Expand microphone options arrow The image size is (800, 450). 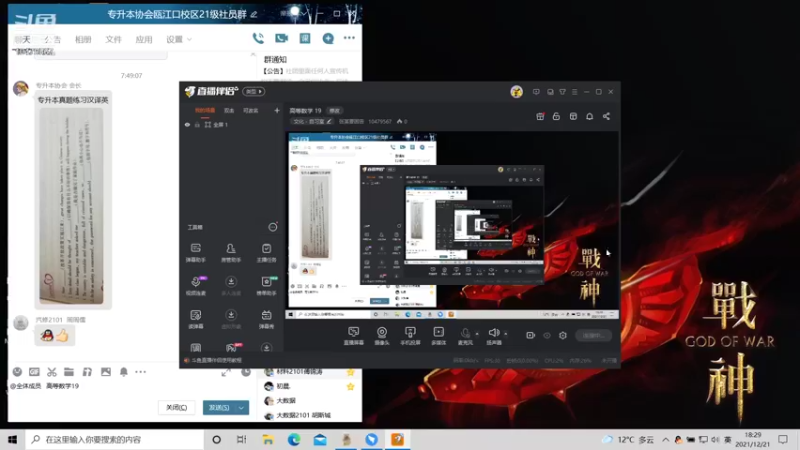477,334
